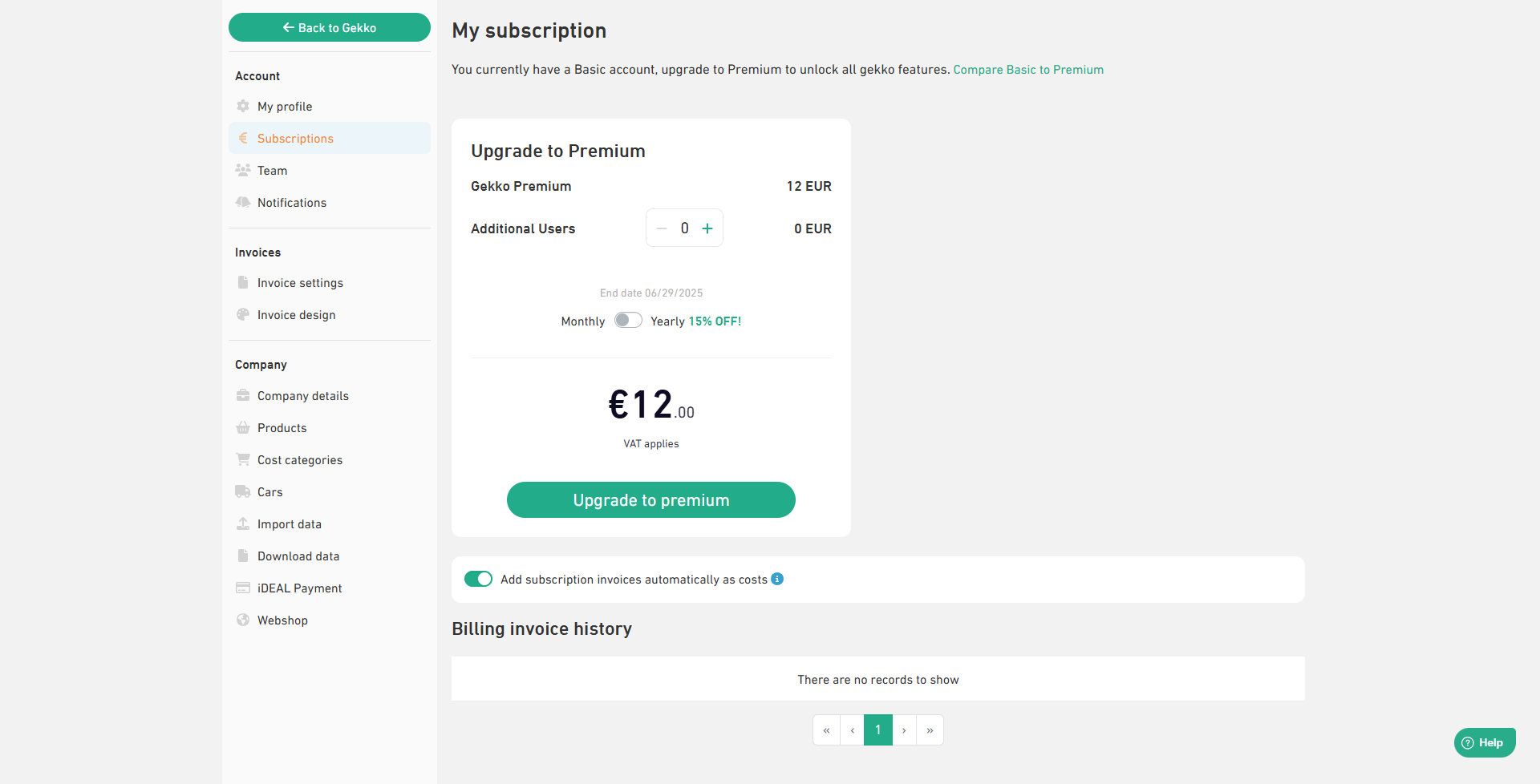Viewport: 1540px width, 784px height.
Task: Click the upload icon next to Import data
Action: coord(243,523)
